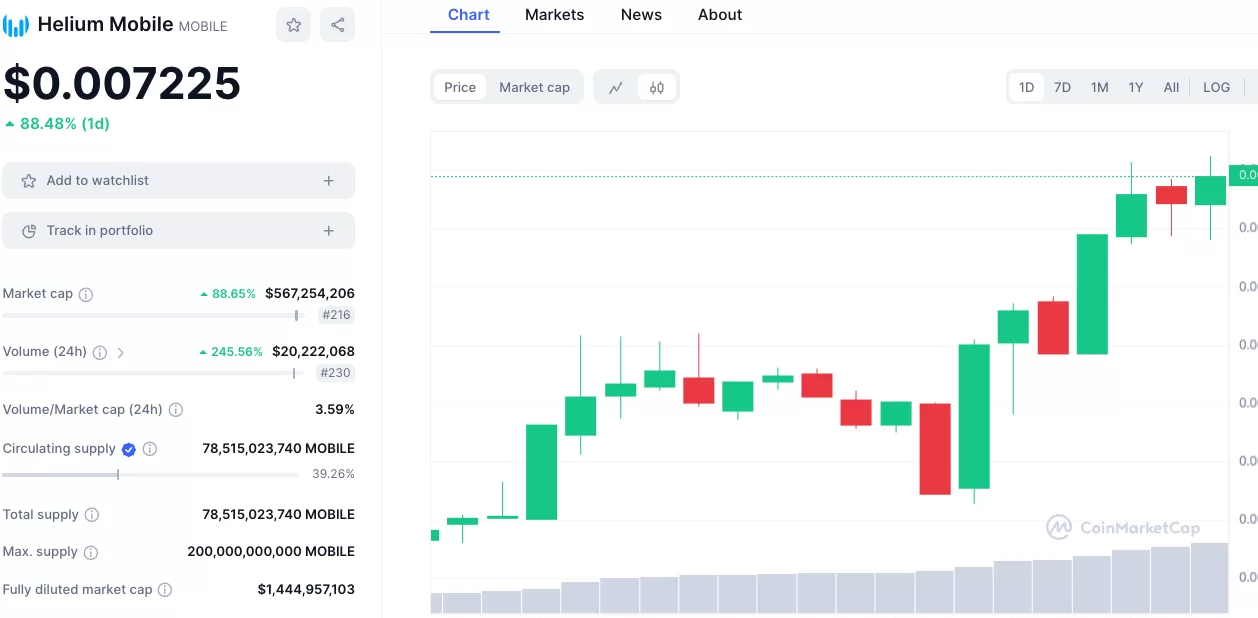Select the 1D time range
The image size is (1258, 618).
[x=1026, y=87]
